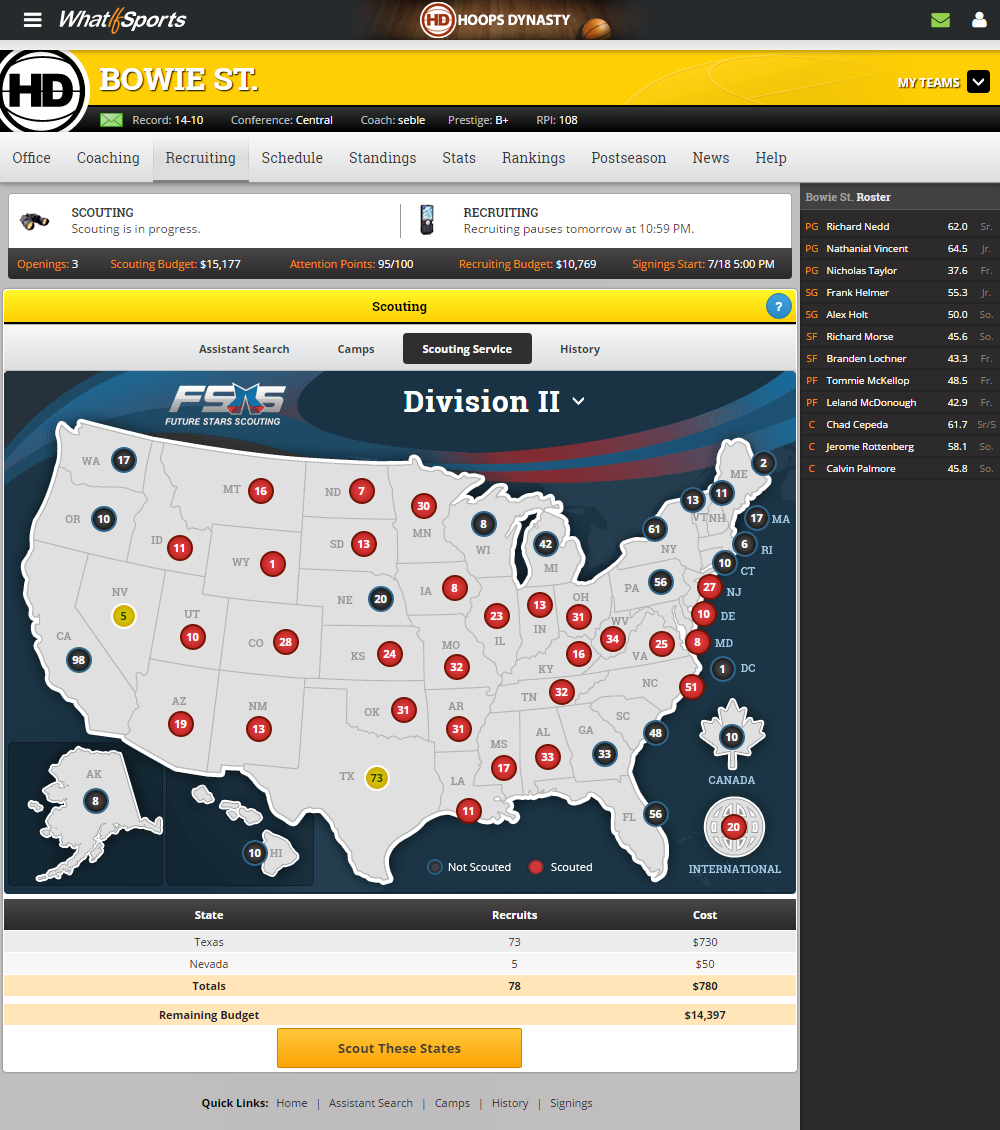
Task: Select the Florida state marker
Action: pos(655,814)
